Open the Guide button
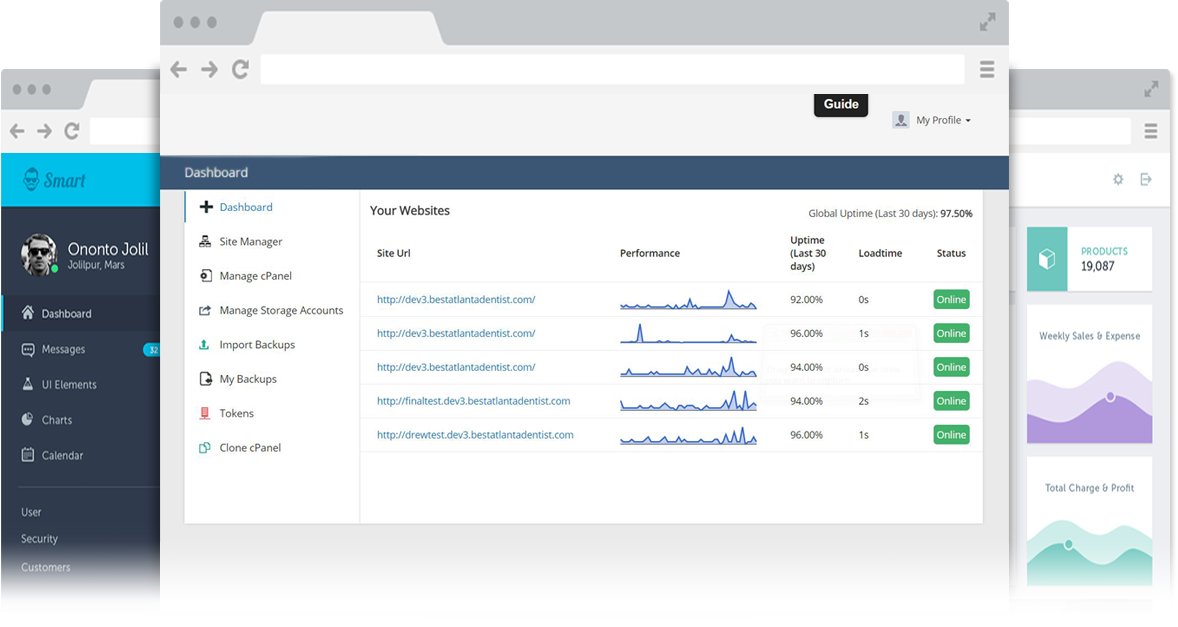 841,104
